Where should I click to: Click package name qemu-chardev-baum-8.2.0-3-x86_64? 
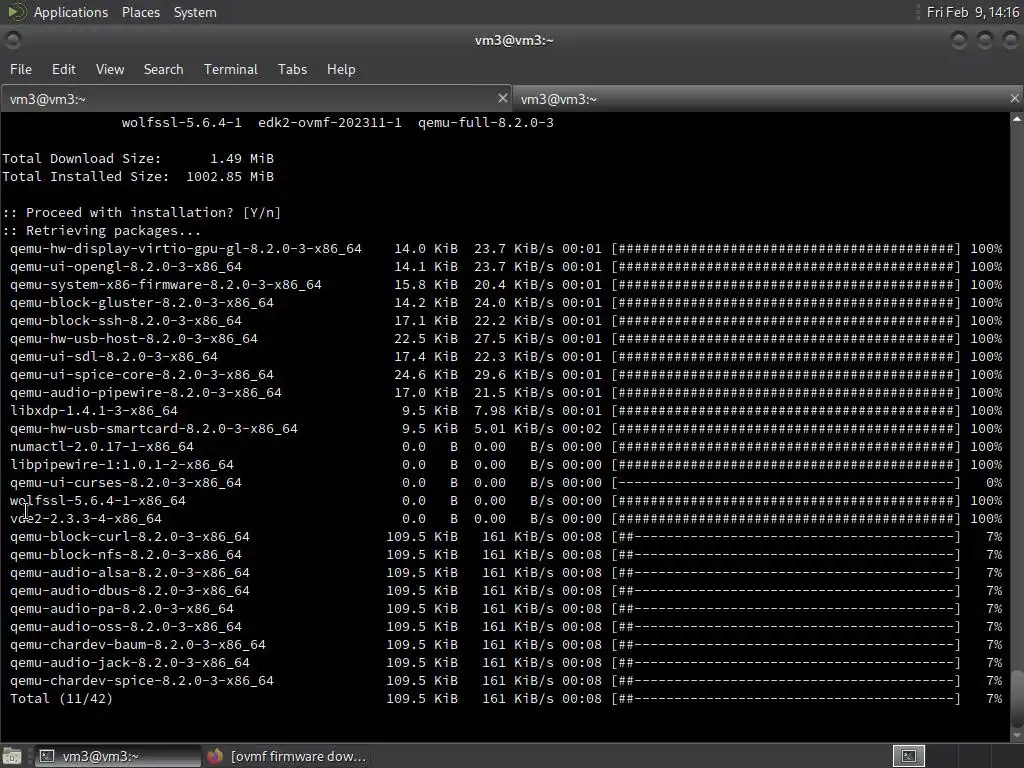click(x=138, y=645)
